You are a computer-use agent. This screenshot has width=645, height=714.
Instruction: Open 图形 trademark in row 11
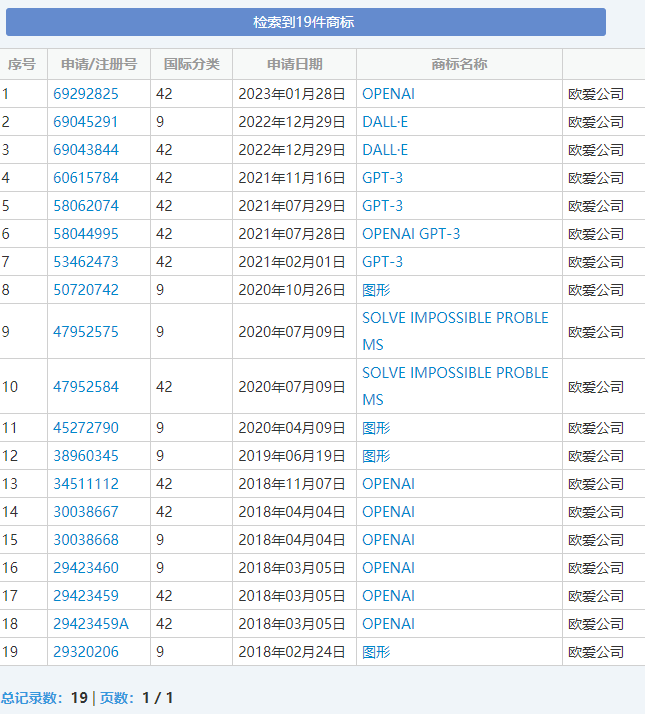click(x=376, y=428)
